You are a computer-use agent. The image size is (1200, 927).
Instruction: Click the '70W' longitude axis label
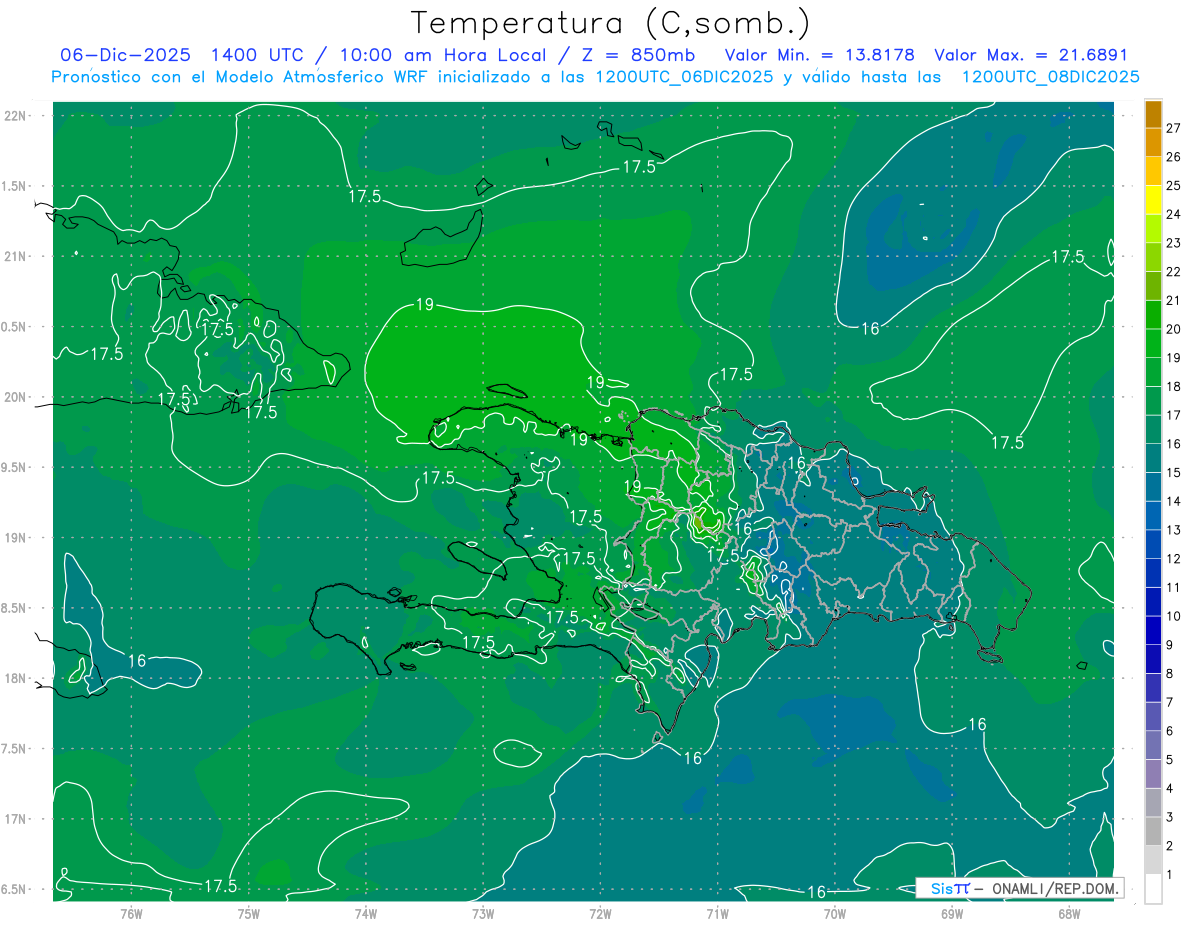(x=835, y=913)
